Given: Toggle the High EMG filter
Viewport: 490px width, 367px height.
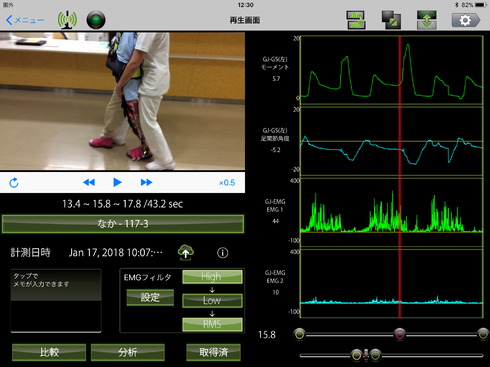Looking at the screenshot, I should [x=212, y=277].
